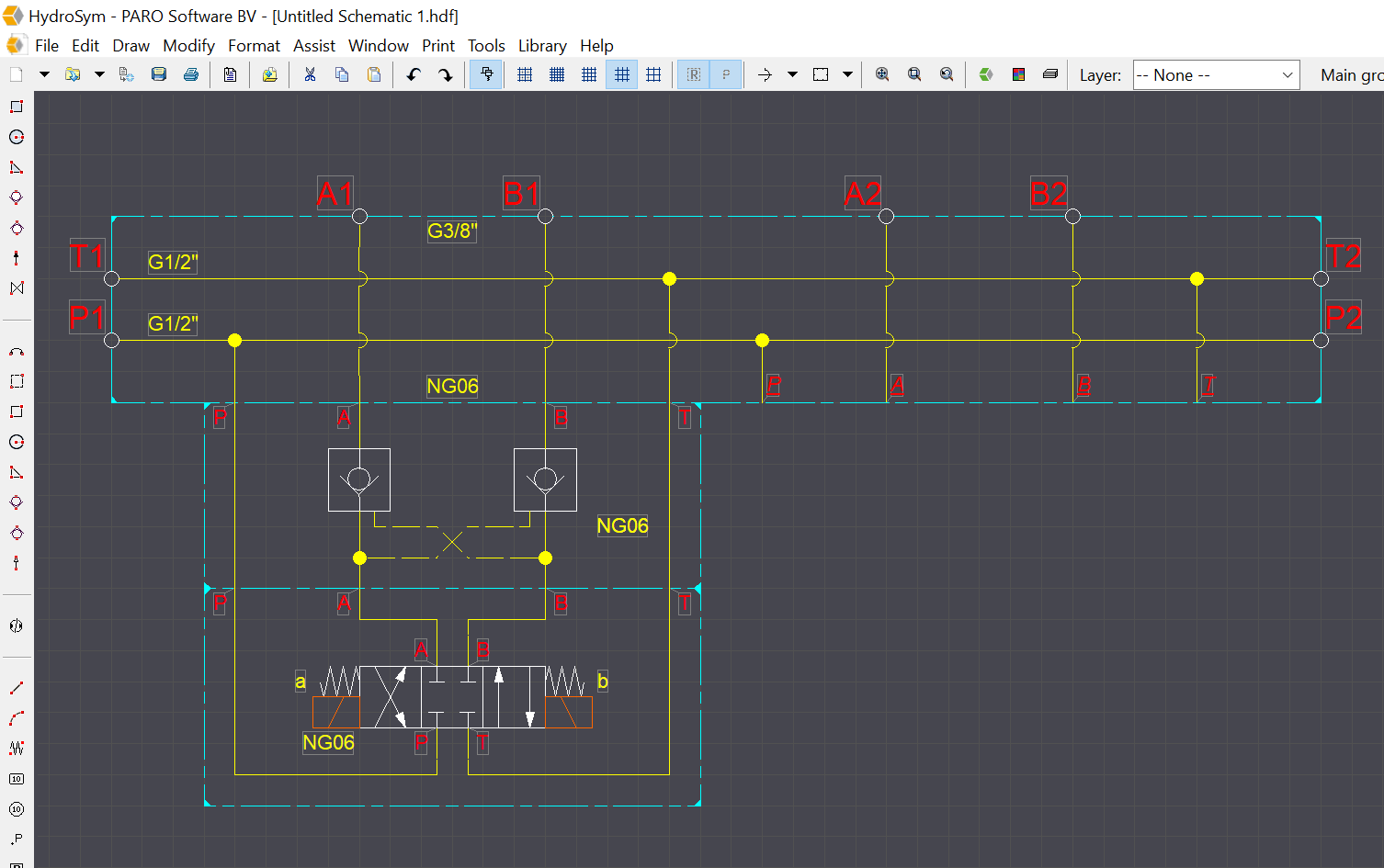Click the Save icon in toolbar
This screenshot has height=868, width=1384.
point(159,74)
